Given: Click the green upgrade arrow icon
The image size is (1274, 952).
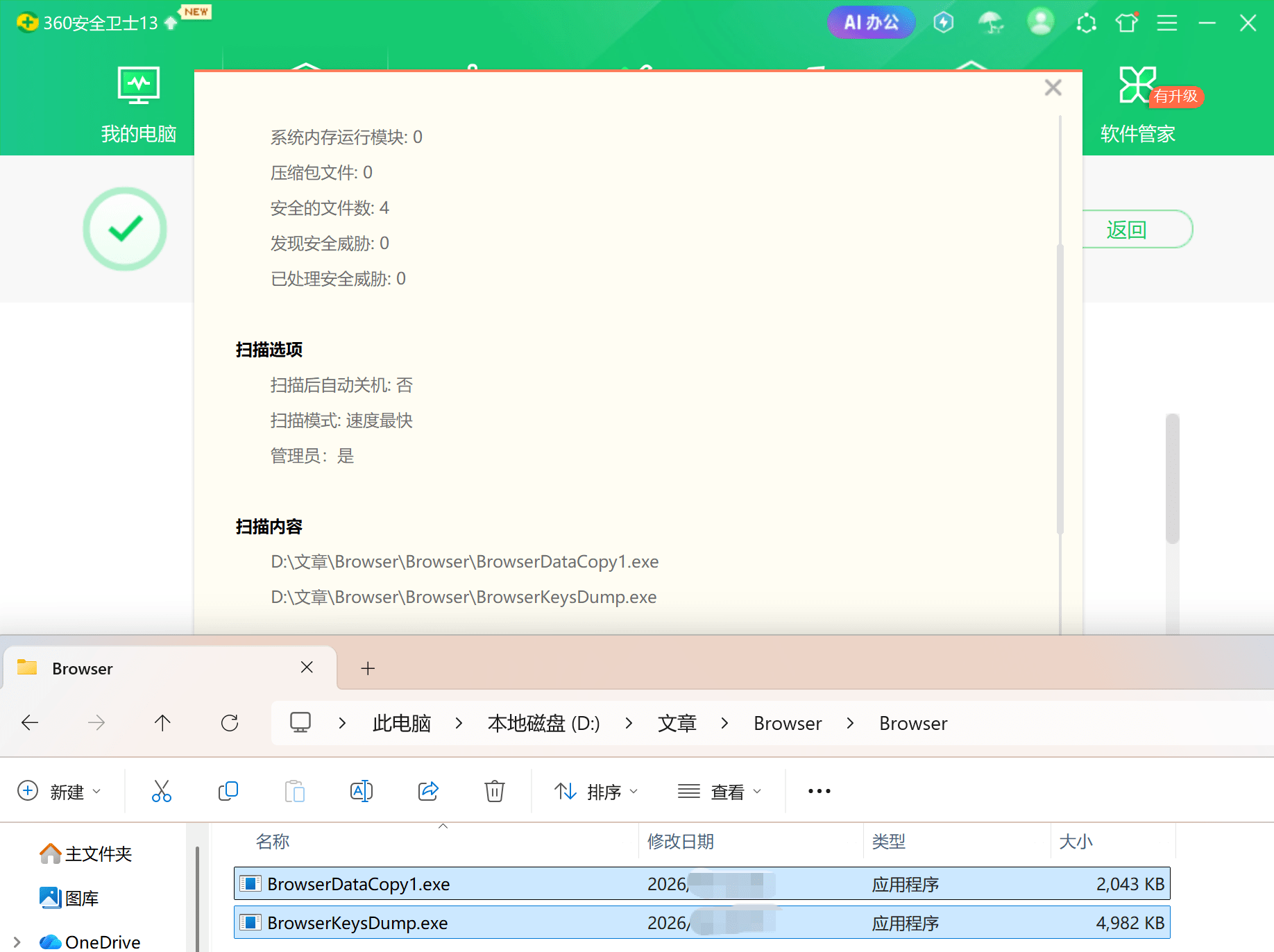Looking at the screenshot, I should (x=171, y=23).
